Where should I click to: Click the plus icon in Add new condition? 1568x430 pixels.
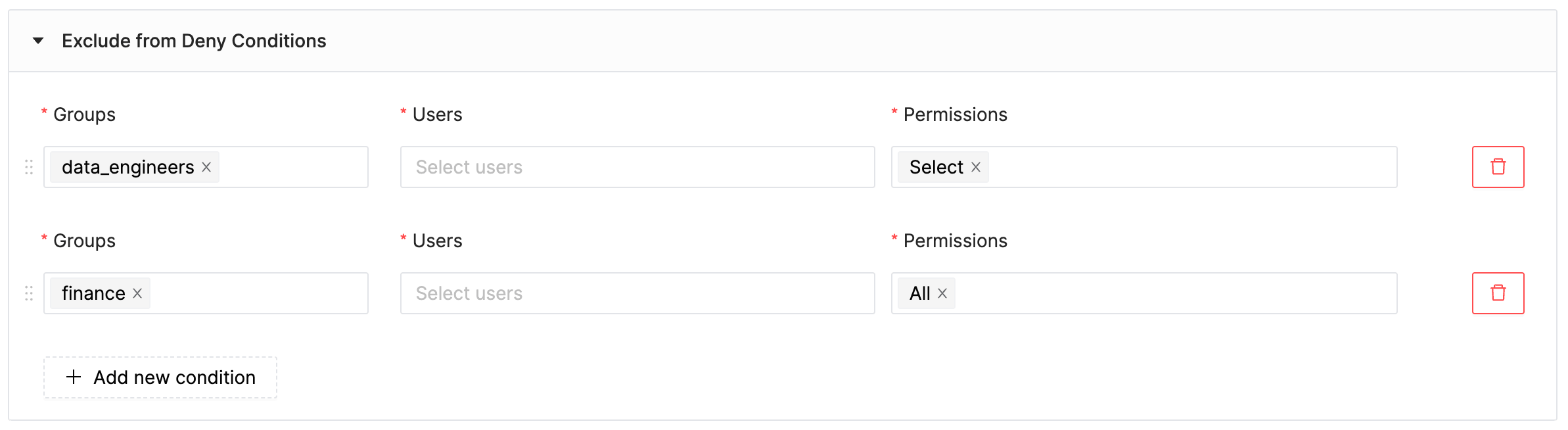74,377
